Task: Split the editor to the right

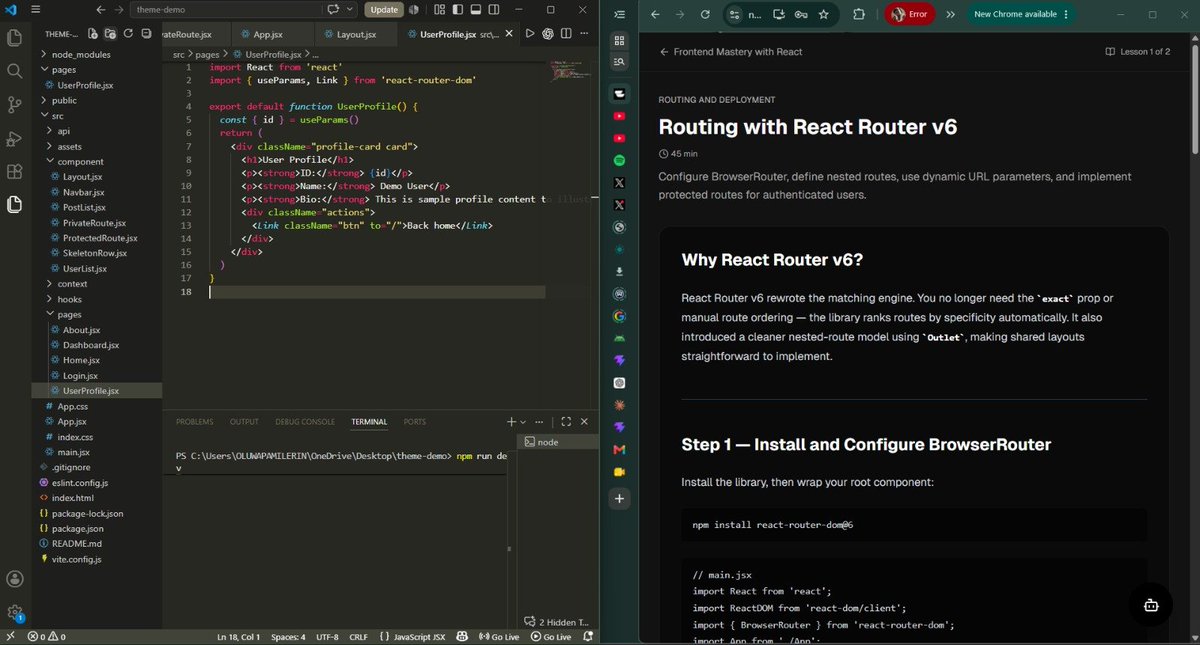Action: point(567,34)
